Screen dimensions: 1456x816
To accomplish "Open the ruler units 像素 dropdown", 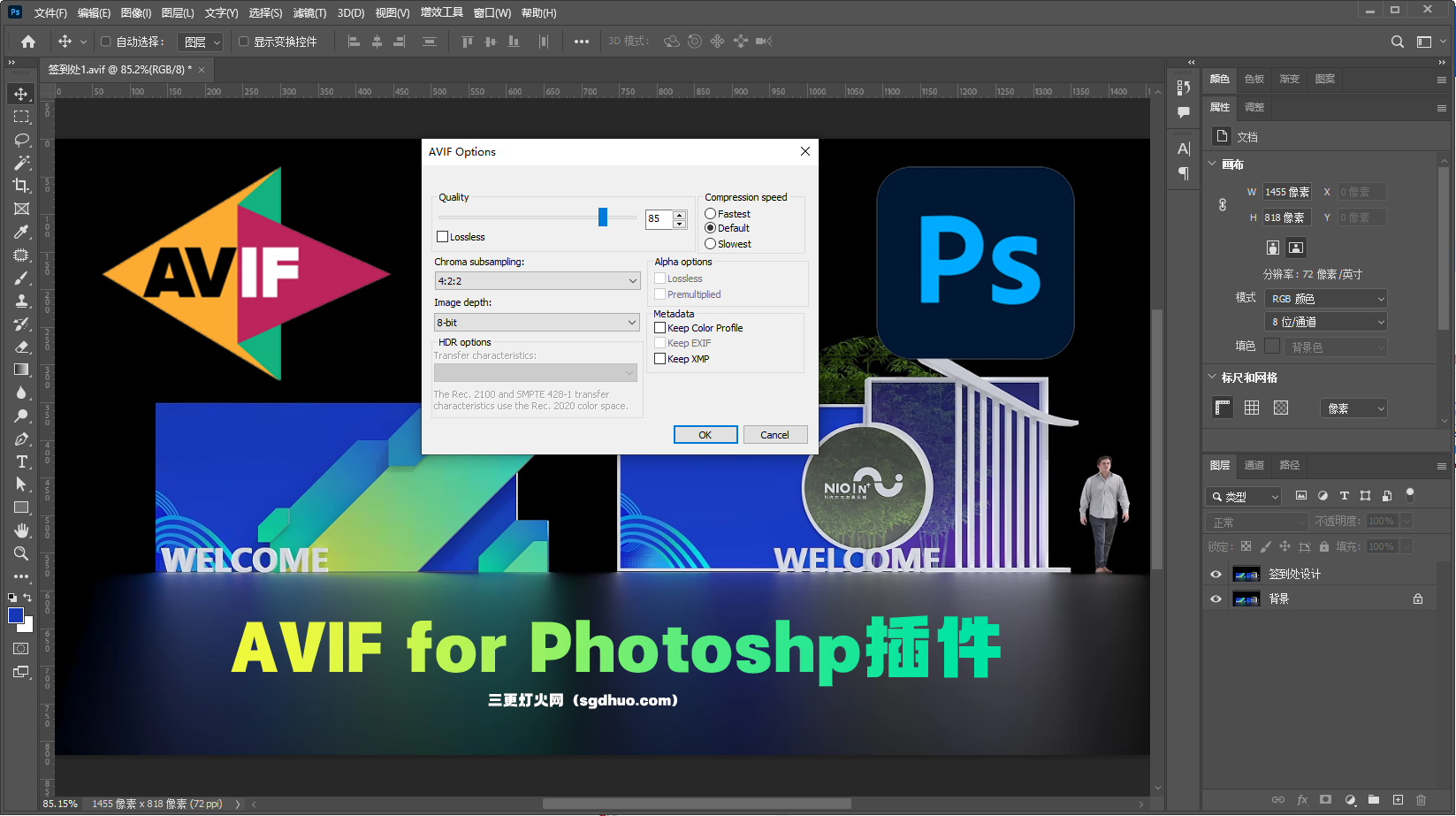I will coord(1353,408).
